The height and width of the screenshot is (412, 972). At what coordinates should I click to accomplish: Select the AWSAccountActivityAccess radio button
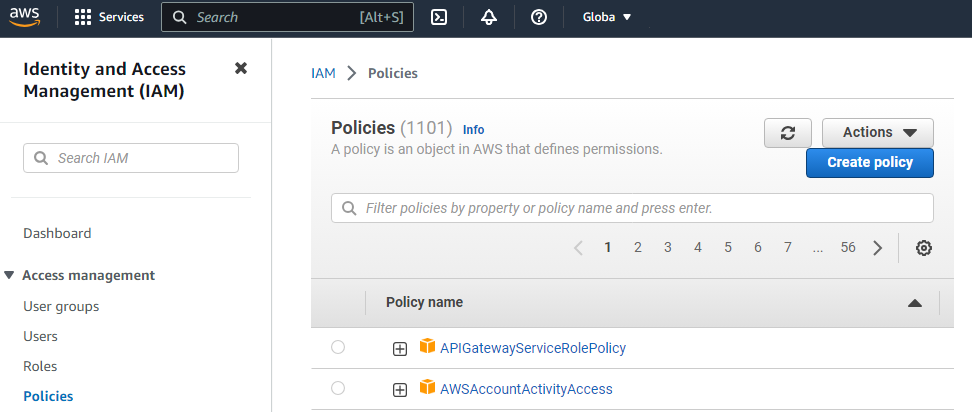pos(338,388)
